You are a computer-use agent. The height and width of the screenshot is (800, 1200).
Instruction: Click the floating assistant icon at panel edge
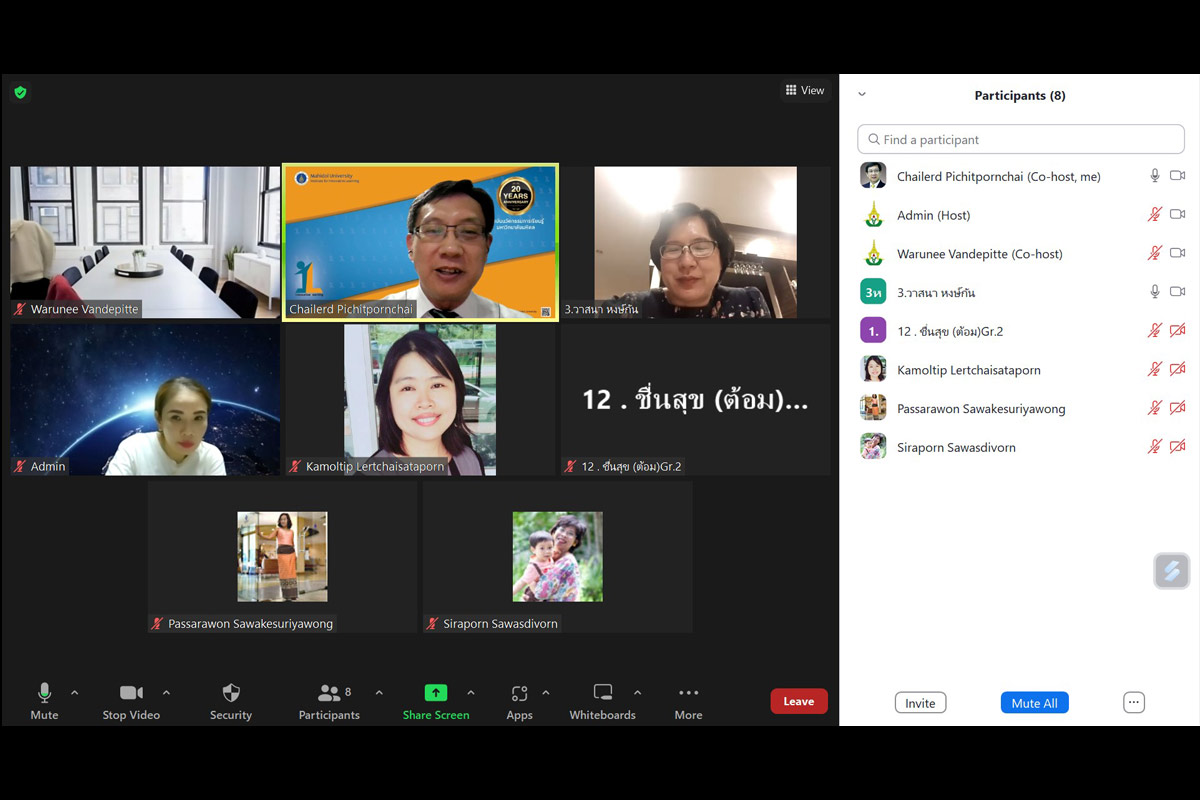[1172, 571]
